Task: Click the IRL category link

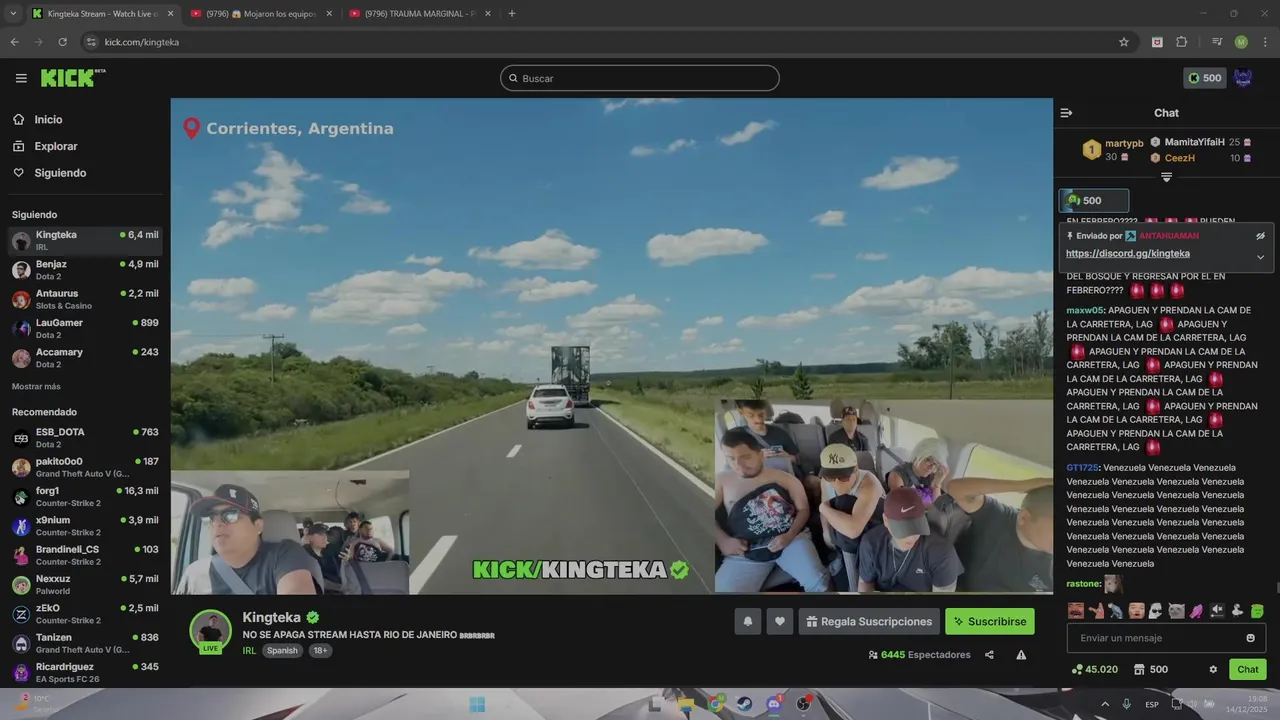Action: (x=249, y=650)
